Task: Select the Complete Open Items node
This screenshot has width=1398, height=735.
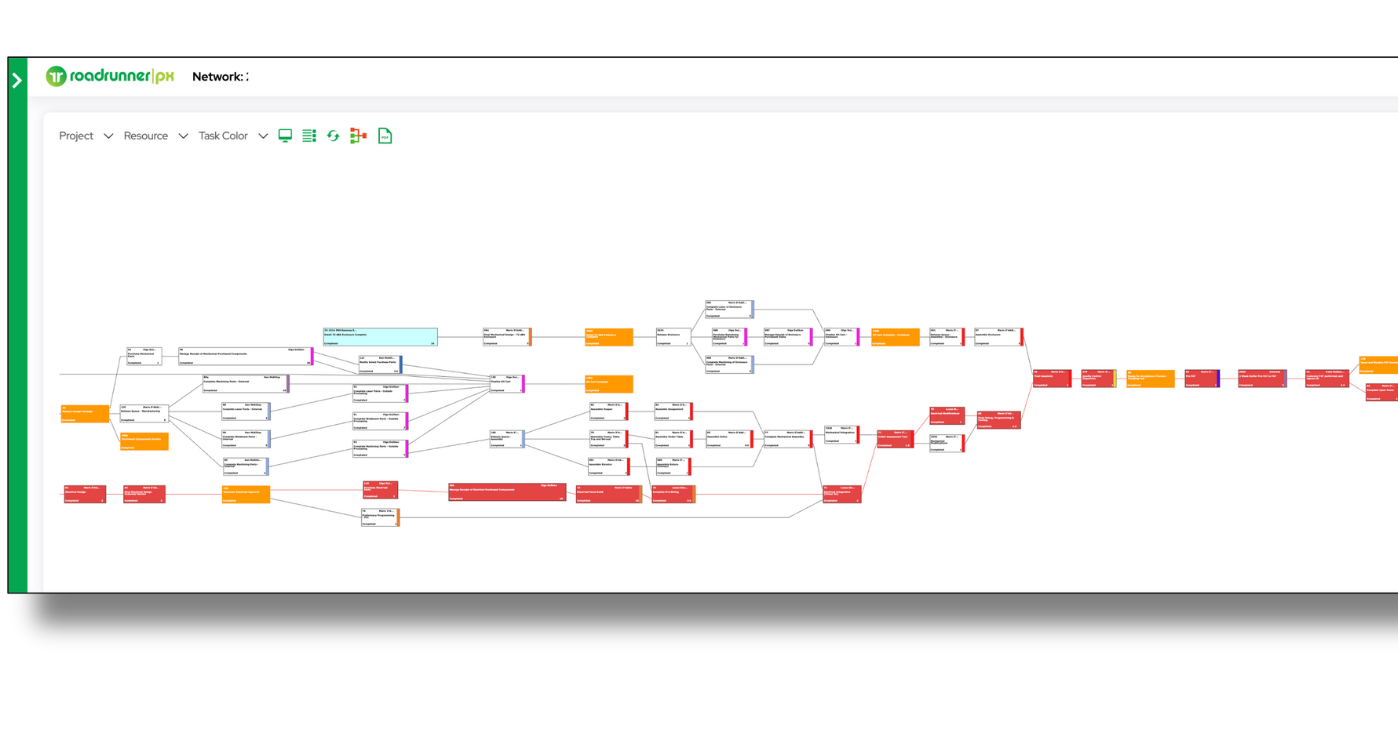Action: [x=1383, y=393]
